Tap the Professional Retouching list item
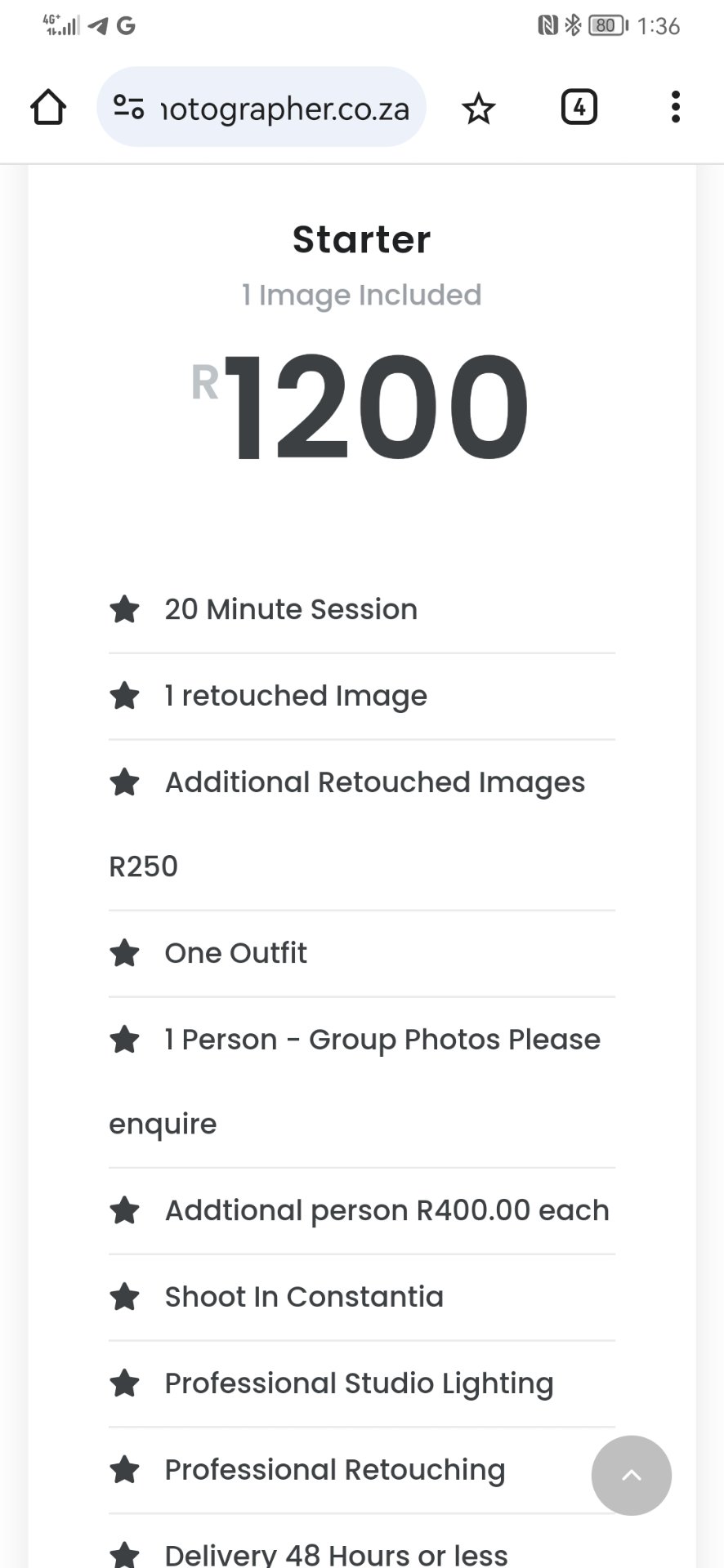The image size is (724, 1568). coord(335,1470)
